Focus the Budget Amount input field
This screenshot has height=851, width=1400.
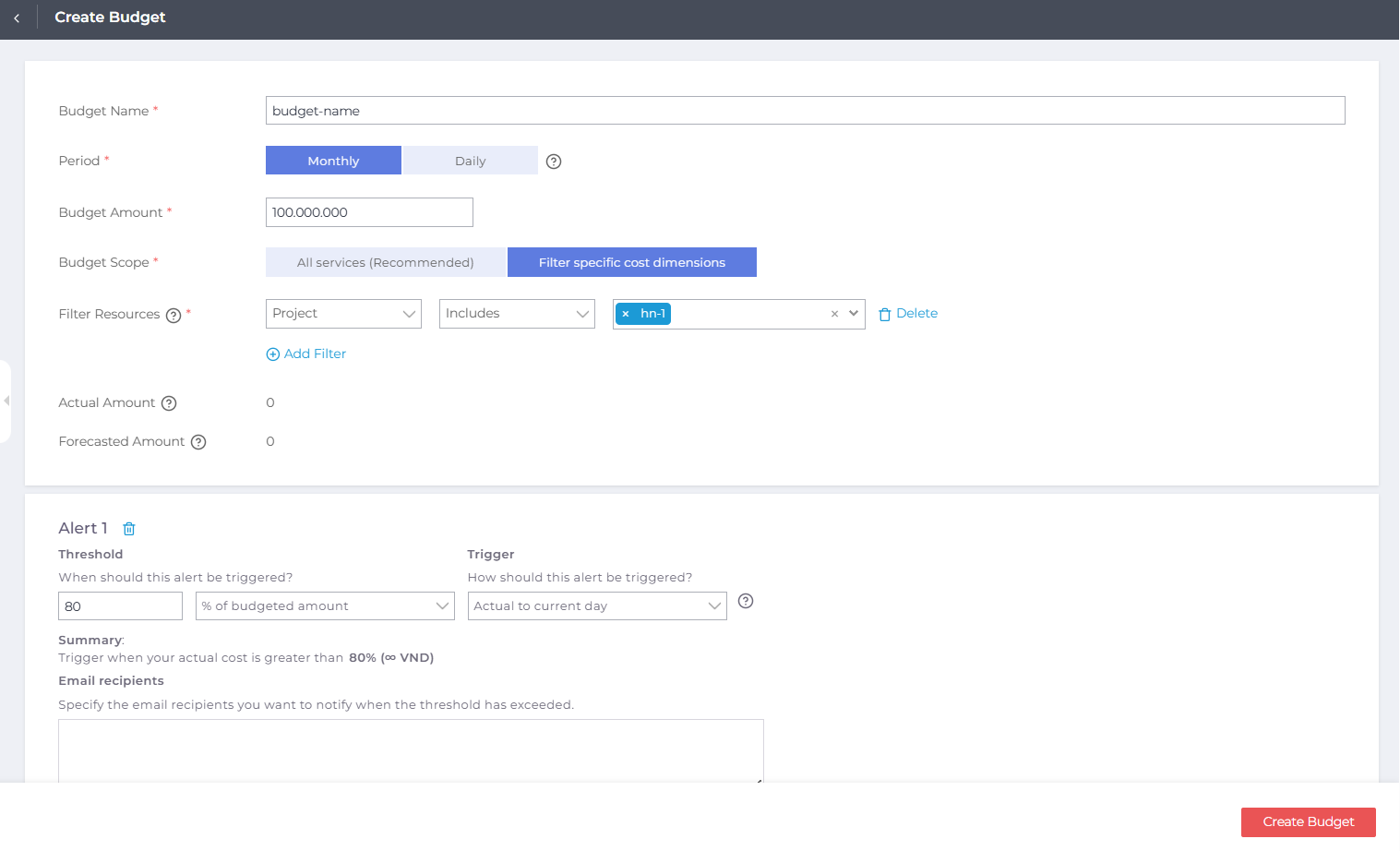[x=369, y=212]
